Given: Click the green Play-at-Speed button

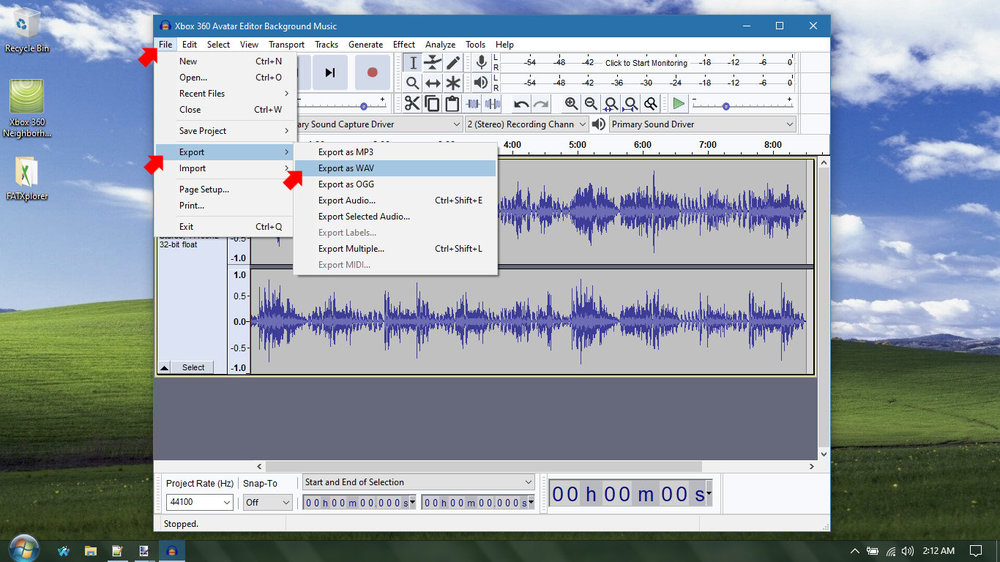Looking at the screenshot, I should 679,103.
